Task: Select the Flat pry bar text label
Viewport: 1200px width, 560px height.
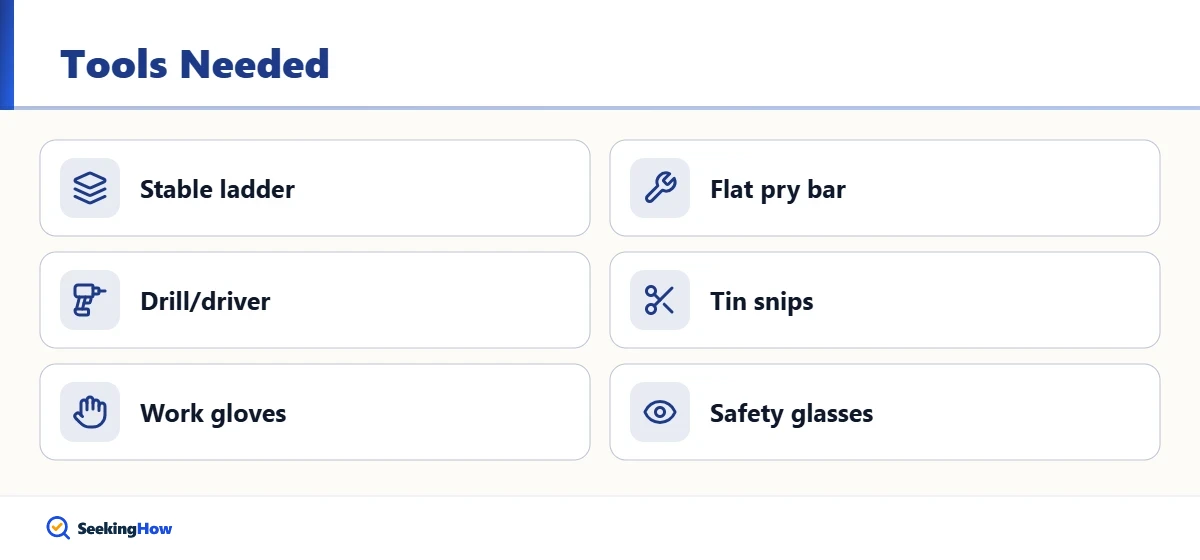Action: tap(778, 189)
